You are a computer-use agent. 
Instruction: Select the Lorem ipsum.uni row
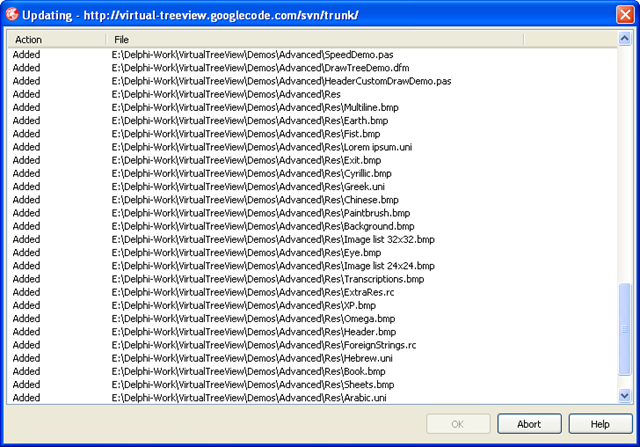[x=312, y=147]
